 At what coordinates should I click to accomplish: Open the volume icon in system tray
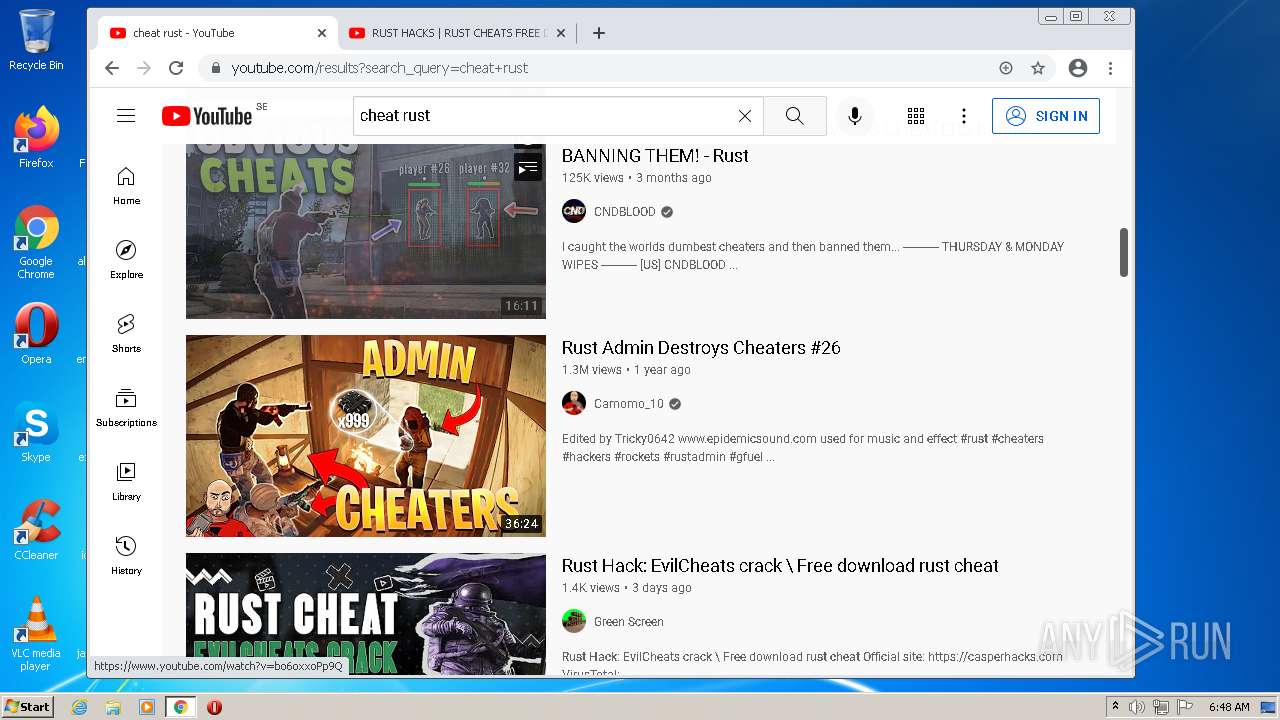1137,707
